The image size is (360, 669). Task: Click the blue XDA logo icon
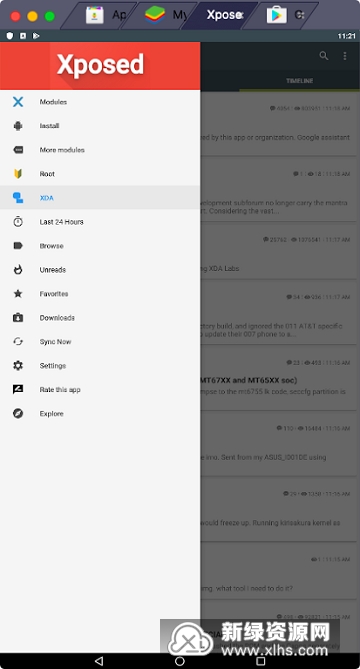(18, 198)
